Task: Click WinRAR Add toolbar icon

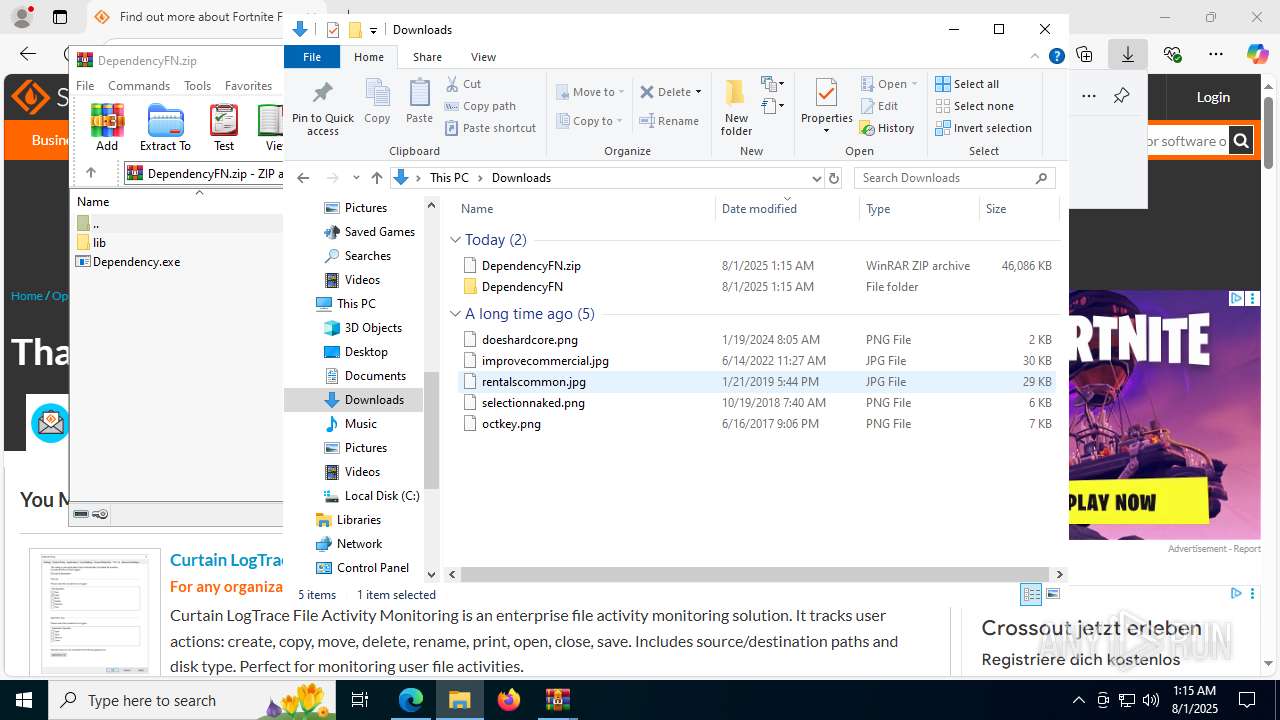Action: pyautogui.click(x=107, y=127)
